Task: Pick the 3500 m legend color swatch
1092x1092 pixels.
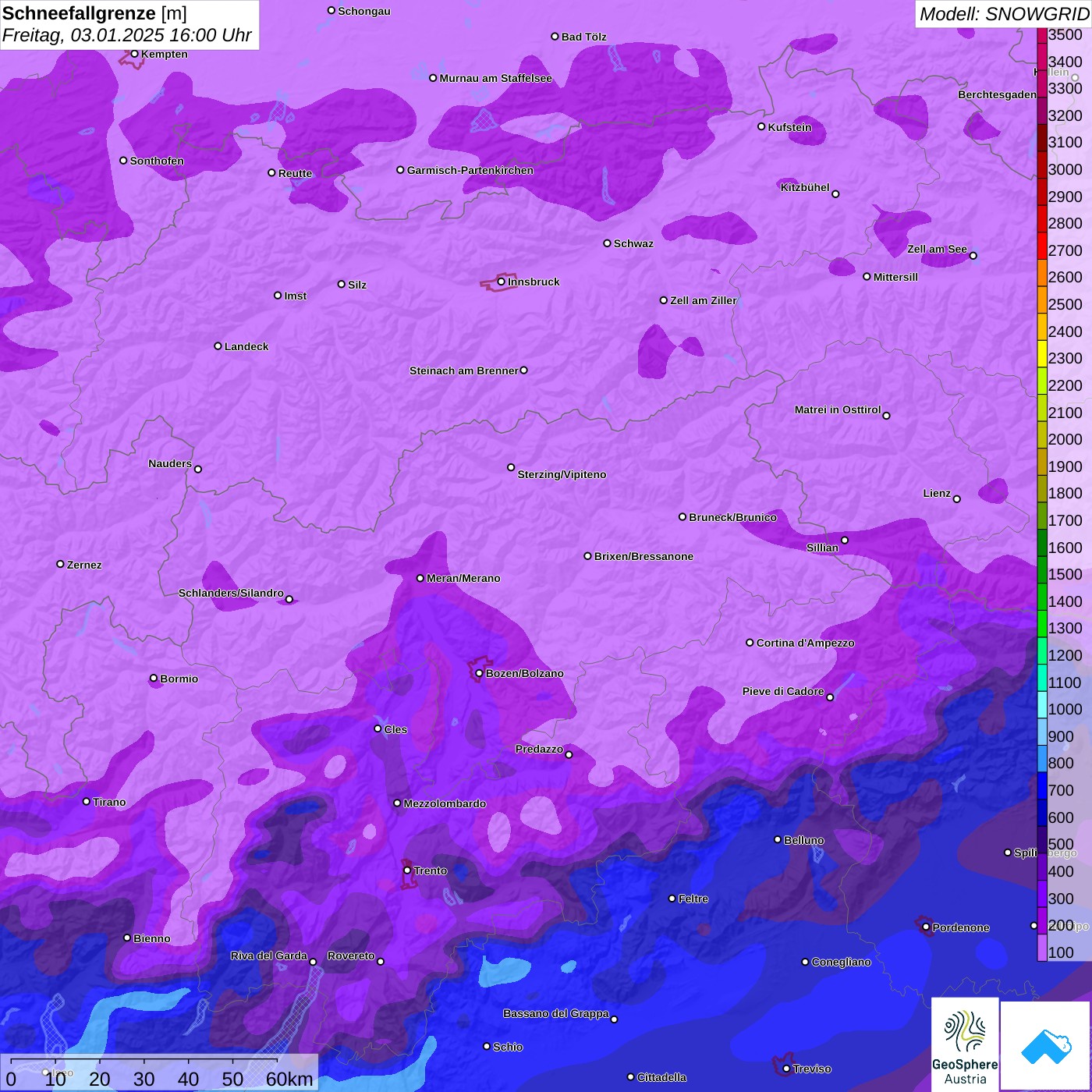Action: point(1042,35)
